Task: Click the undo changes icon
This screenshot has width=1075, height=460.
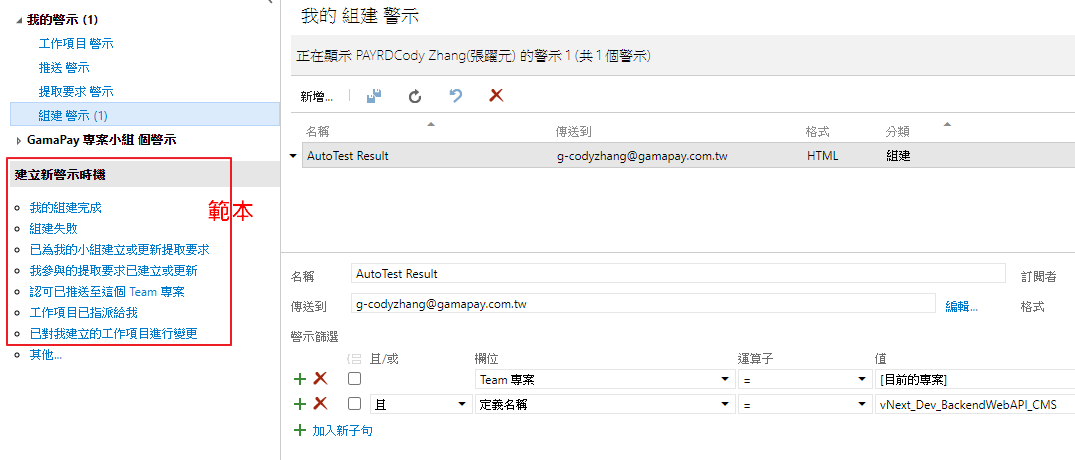Action: pyautogui.click(x=455, y=96)
